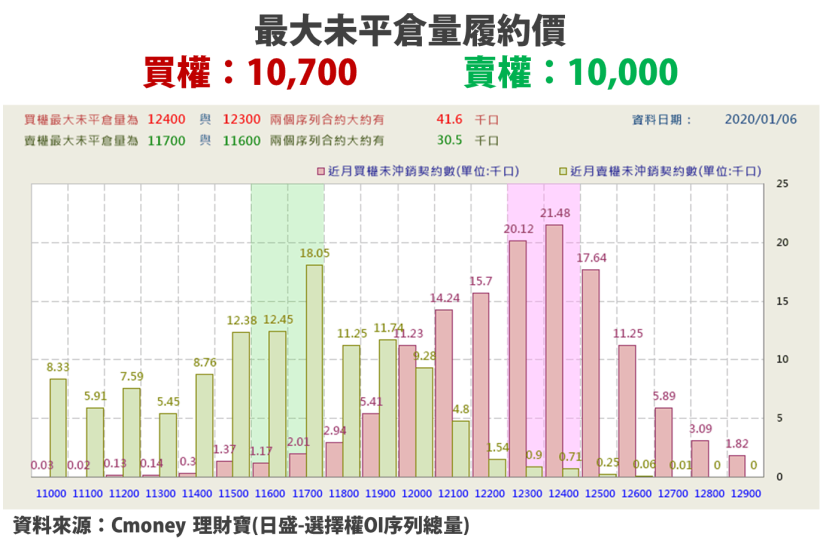Click the green bar labeled 4.8
The height and width of the screenshot is (550, 820).
(461, 449)
